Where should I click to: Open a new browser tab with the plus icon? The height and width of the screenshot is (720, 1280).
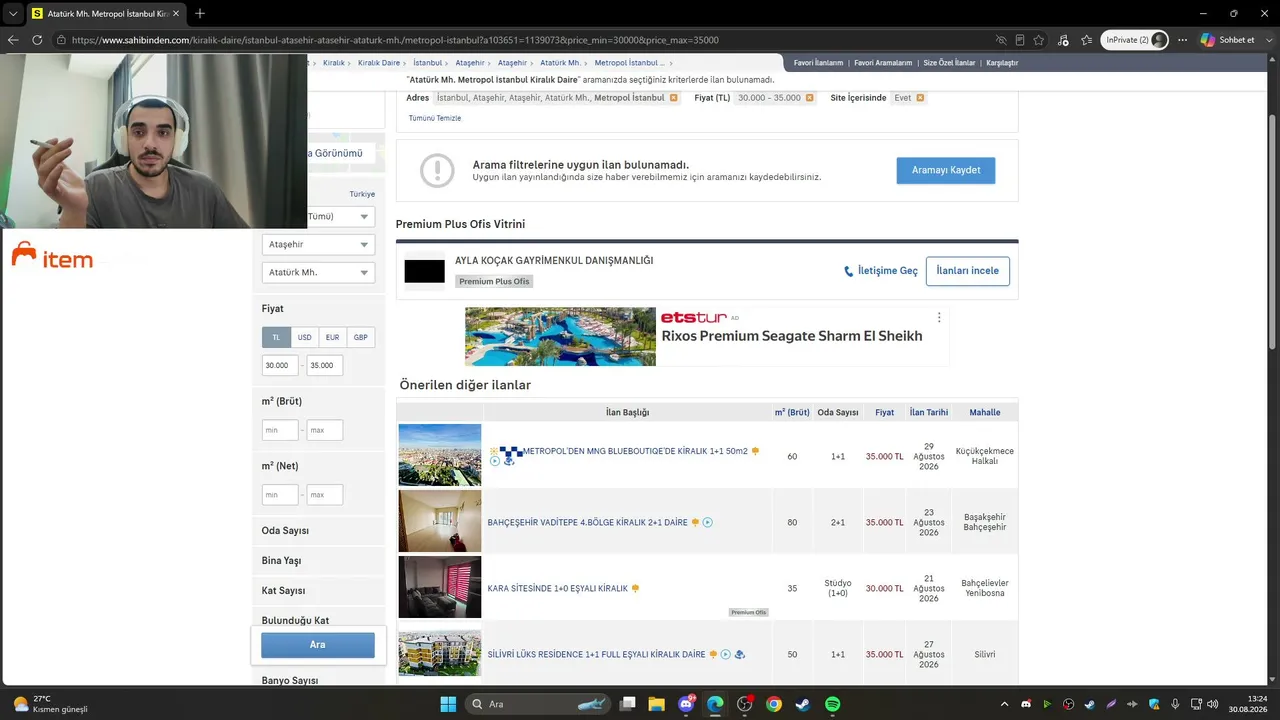point(200,13)
